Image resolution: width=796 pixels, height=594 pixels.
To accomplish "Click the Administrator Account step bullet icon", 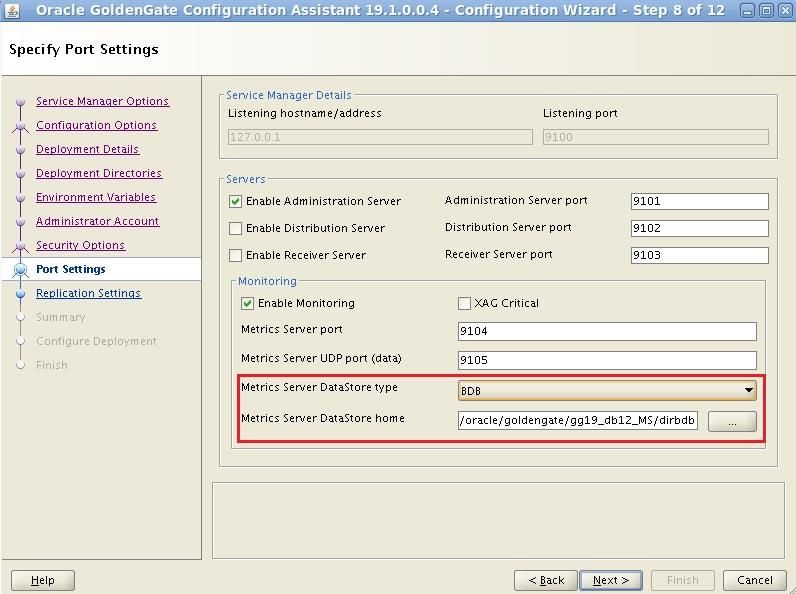I will pos(20,222).
